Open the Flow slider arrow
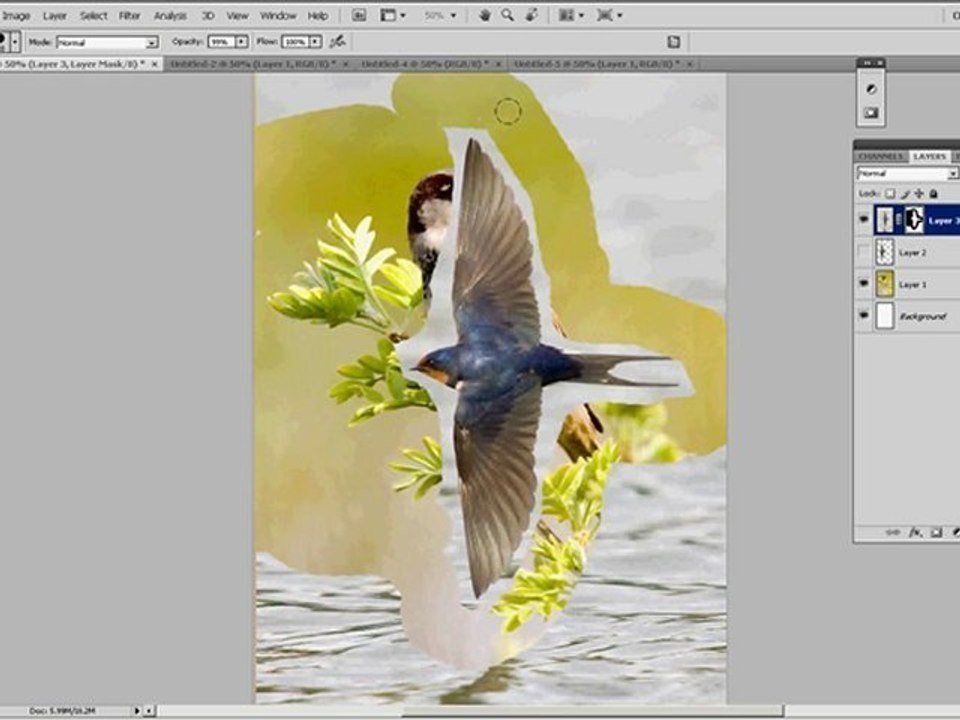This screenshot has height=720, width=960. (315, 42)
